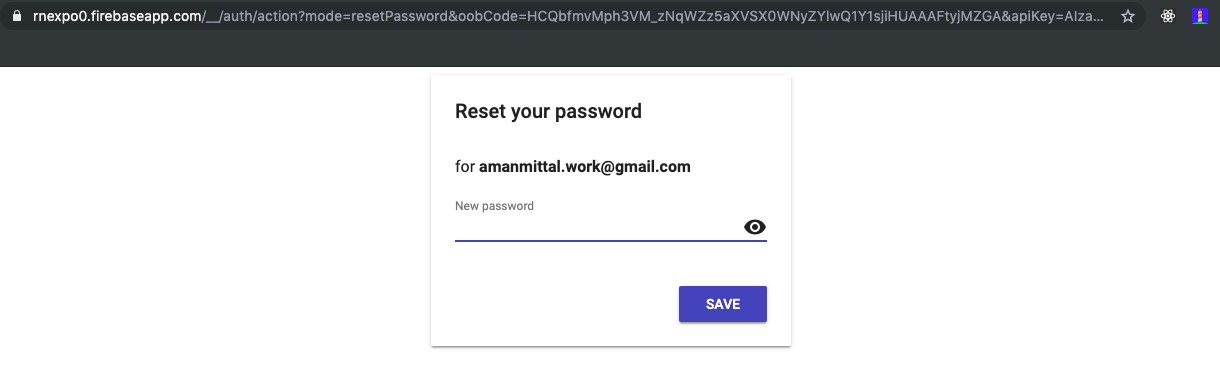This screenshot has height=374, width=1220.
Task: Click the rnexpo0.firebaseapp.com domain in URL
Action: tap(114, 16)
